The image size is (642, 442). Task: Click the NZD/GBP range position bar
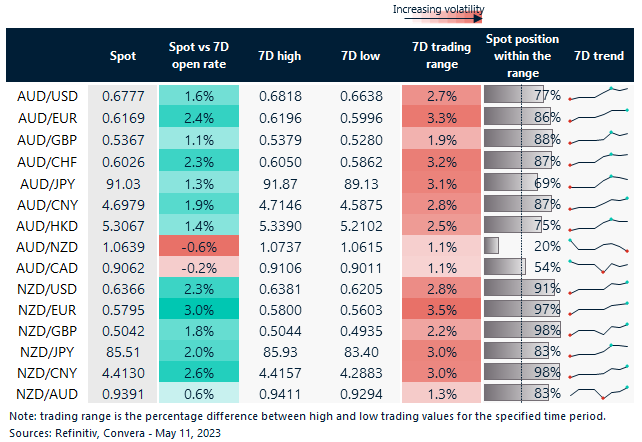tap(522, 331)
